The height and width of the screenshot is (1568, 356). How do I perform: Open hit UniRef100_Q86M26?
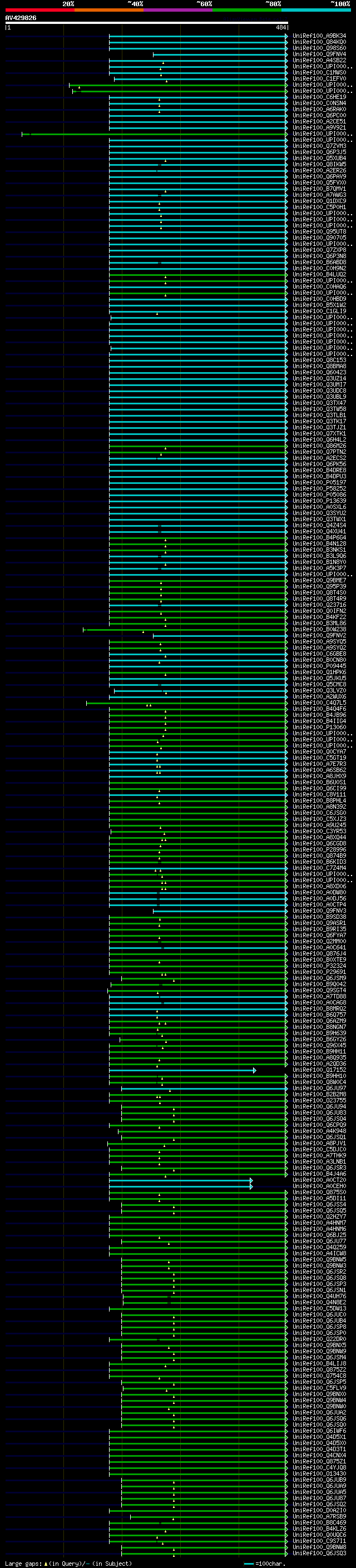click(319, 446)
